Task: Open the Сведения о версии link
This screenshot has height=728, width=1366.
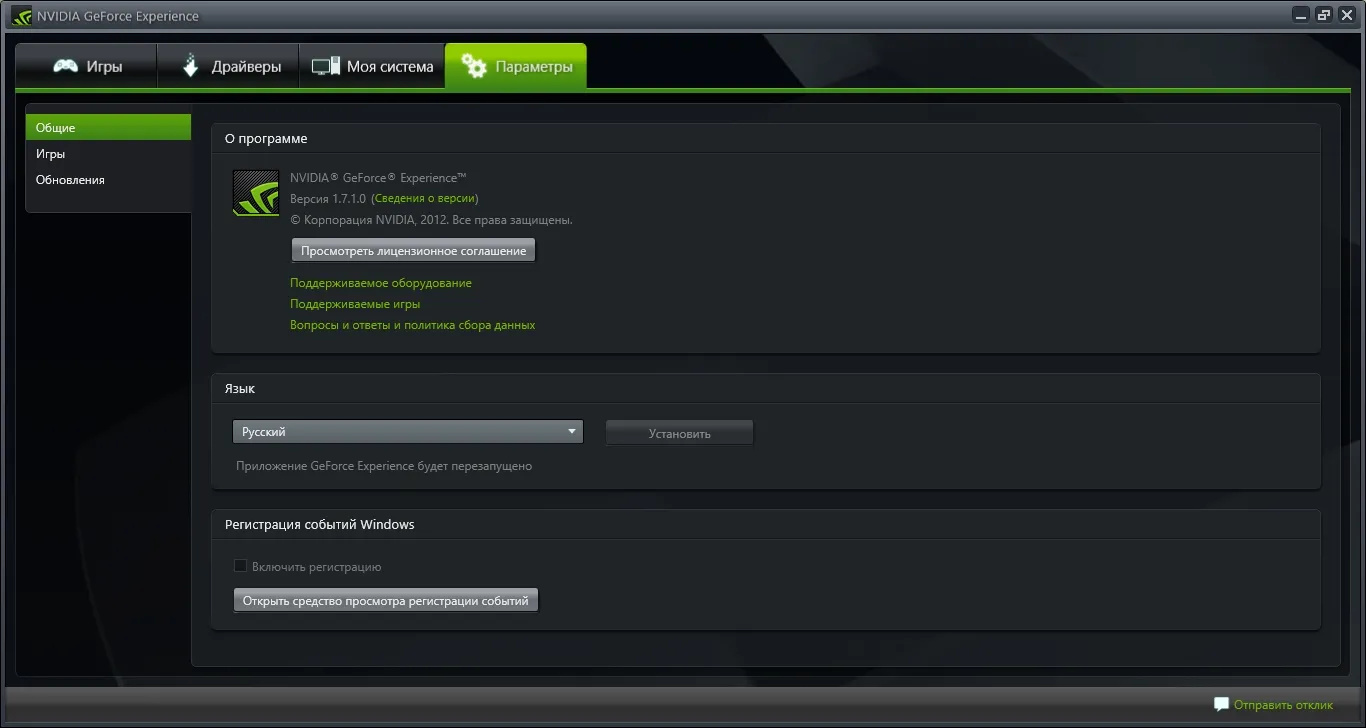Action: click(x=424, y=199)
